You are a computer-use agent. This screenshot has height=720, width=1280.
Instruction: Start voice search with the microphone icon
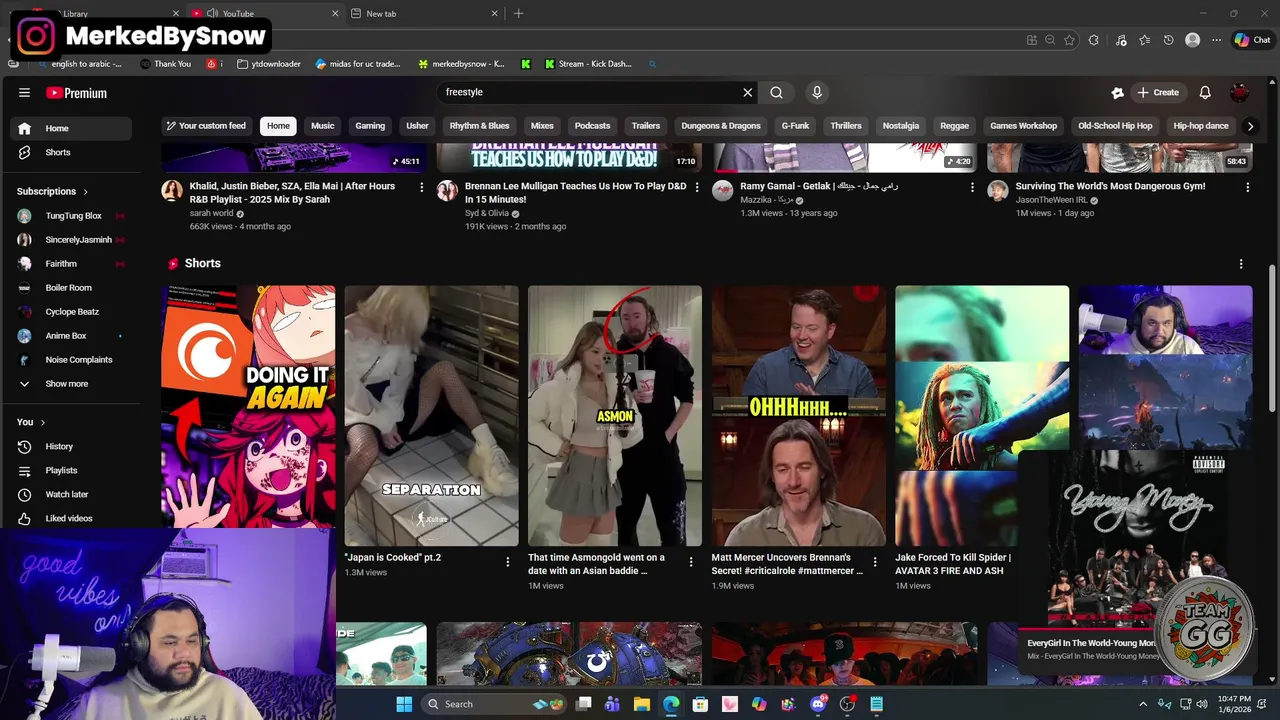pos(817,92)
